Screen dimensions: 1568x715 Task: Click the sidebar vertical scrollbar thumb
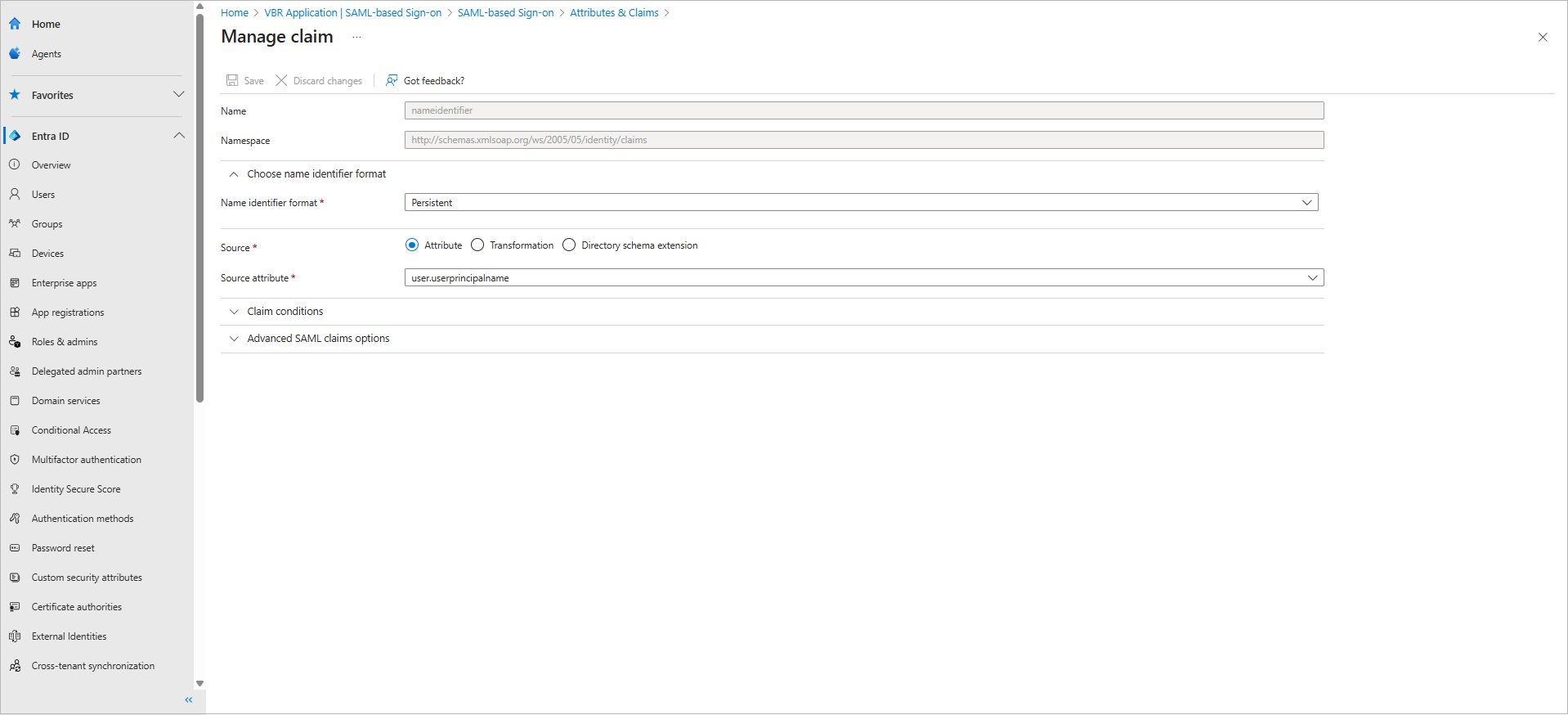coord(199,209)
